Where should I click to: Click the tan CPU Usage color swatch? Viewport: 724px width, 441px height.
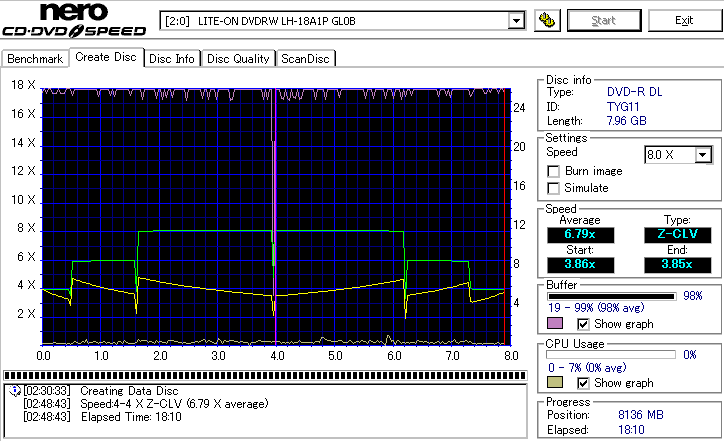(555, 383)
